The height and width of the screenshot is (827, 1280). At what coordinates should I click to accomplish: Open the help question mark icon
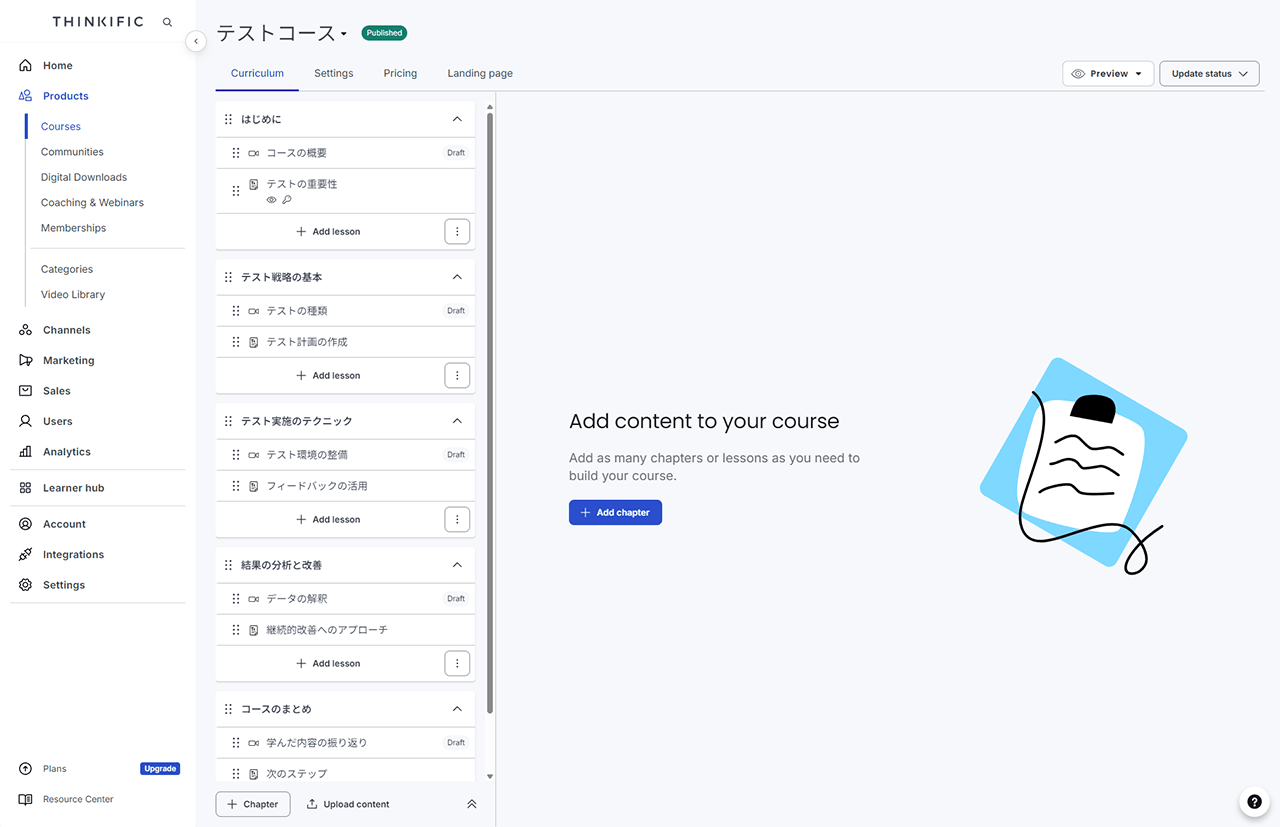point(1254,801)
